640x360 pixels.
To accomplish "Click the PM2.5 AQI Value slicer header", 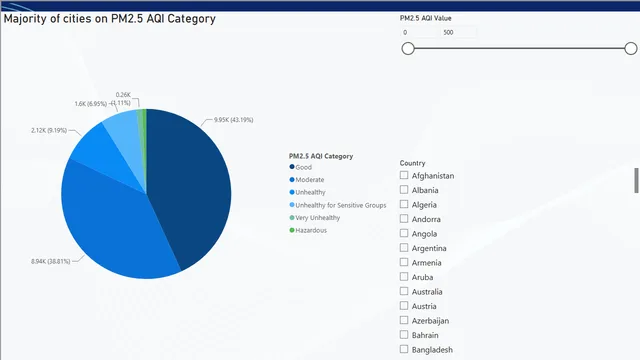I will tap(425, 18).
